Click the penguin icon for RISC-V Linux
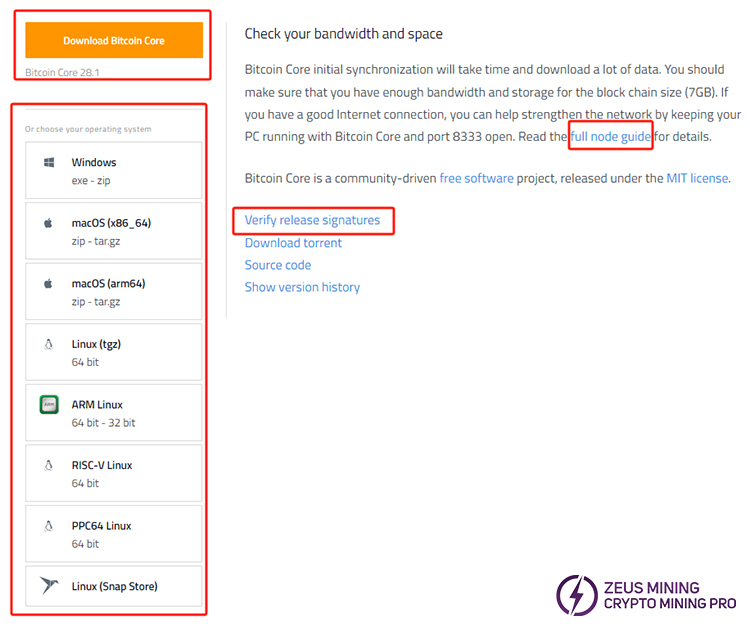The height and width of the screenshot is (627, 750). tap(48, 465)
